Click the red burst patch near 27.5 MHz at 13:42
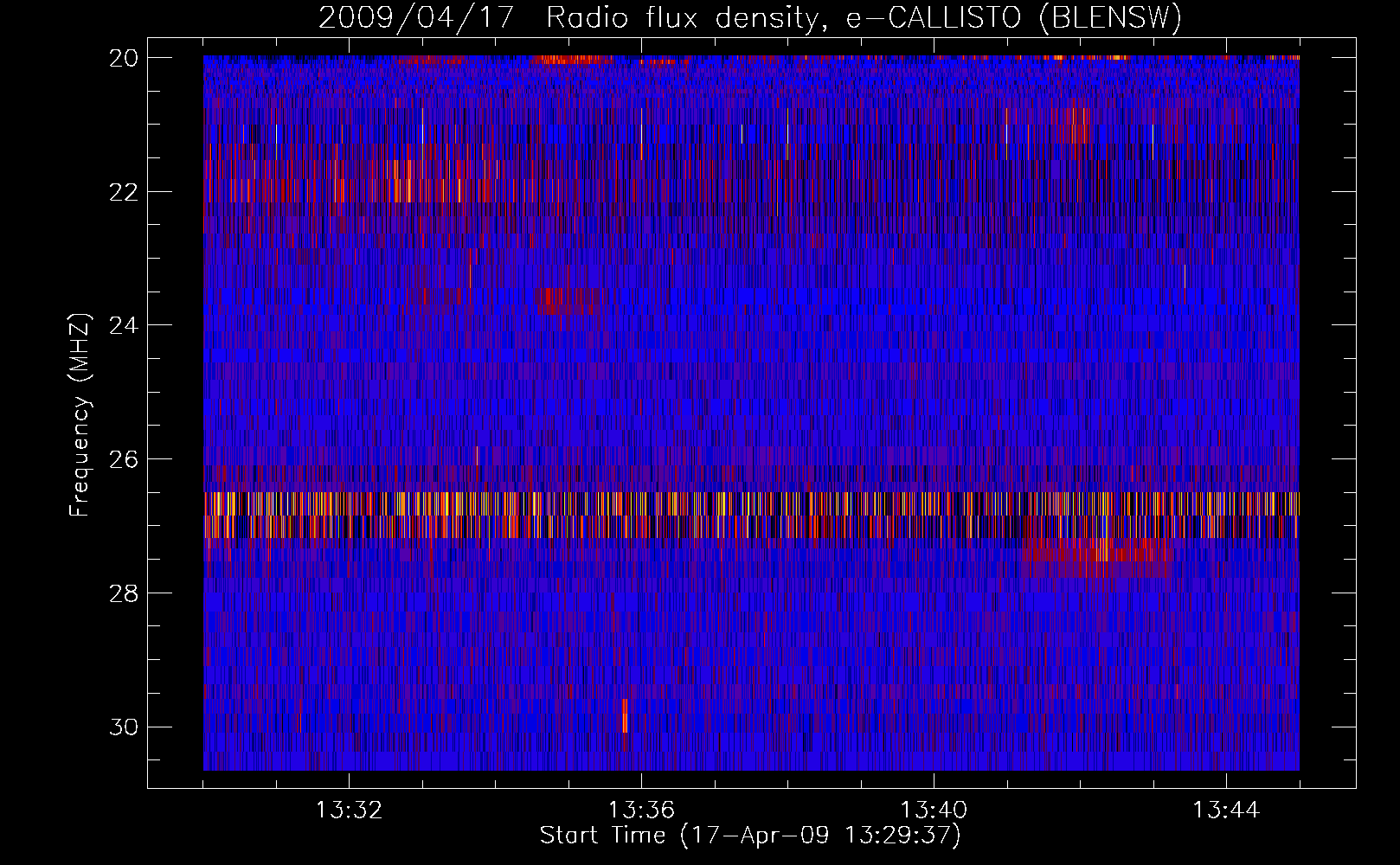1400x865 pixels. [1097, 557]
